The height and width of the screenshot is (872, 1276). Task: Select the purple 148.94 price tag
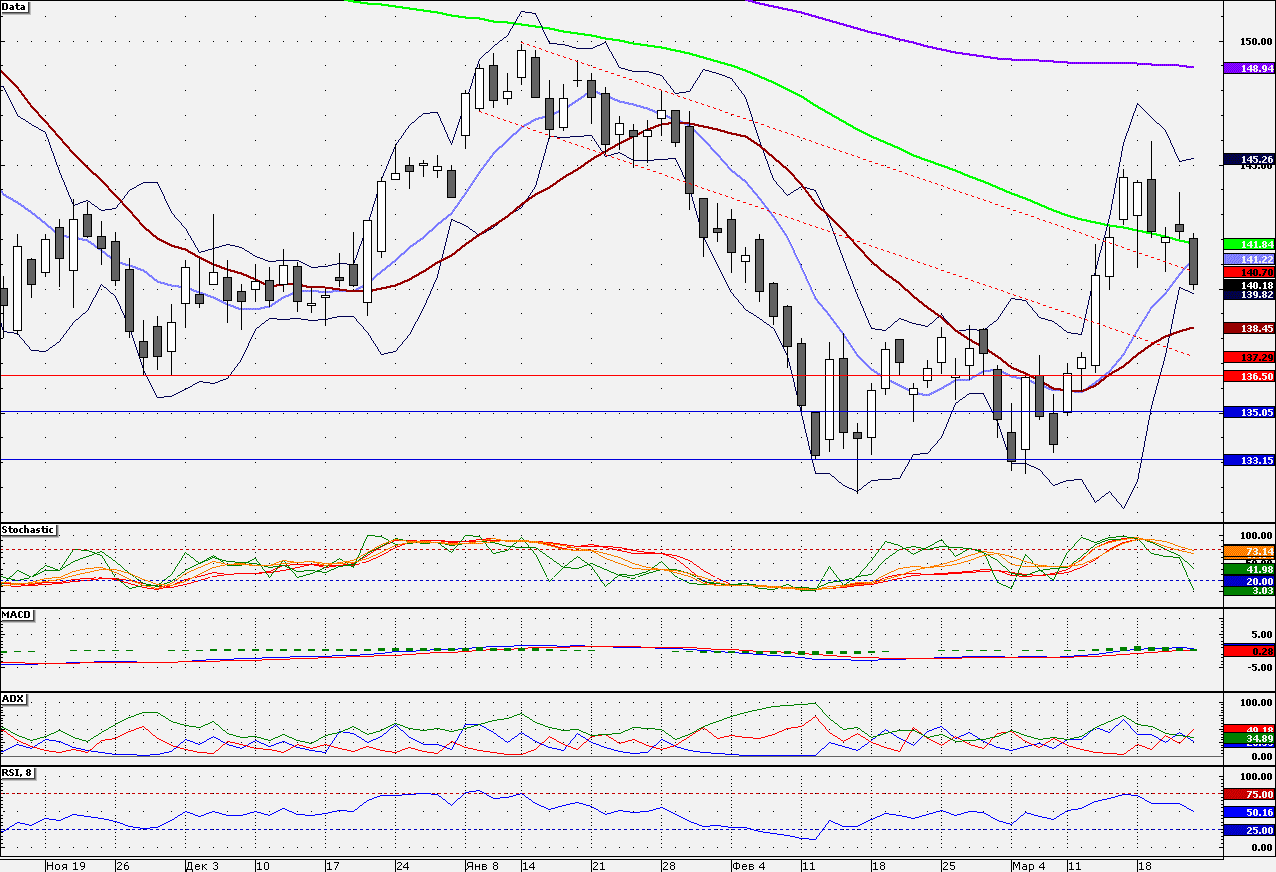pyautogui.click(x=1248, y=69)
